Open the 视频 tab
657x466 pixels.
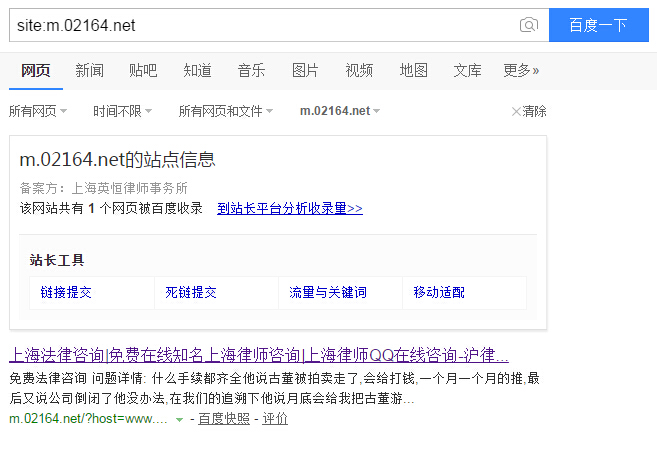pos(360,70)
